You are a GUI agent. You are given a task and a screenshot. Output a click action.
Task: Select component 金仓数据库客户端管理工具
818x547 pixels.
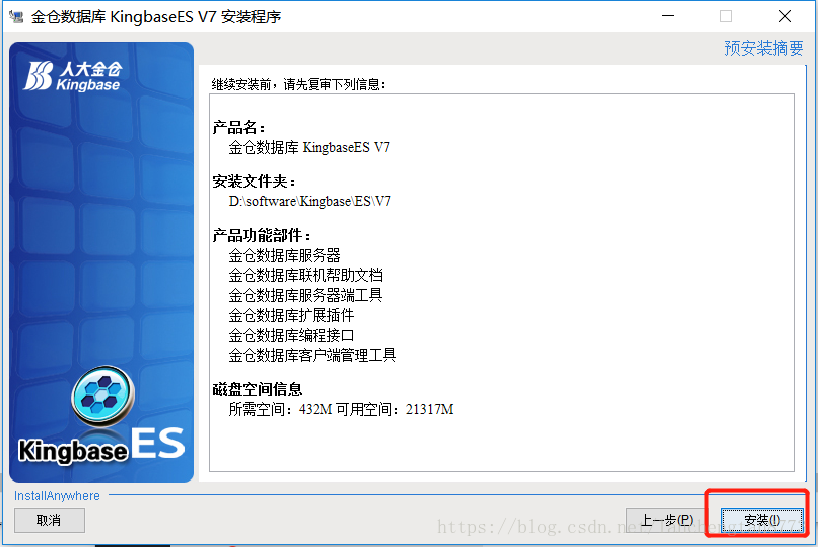[x=312, y=355]
